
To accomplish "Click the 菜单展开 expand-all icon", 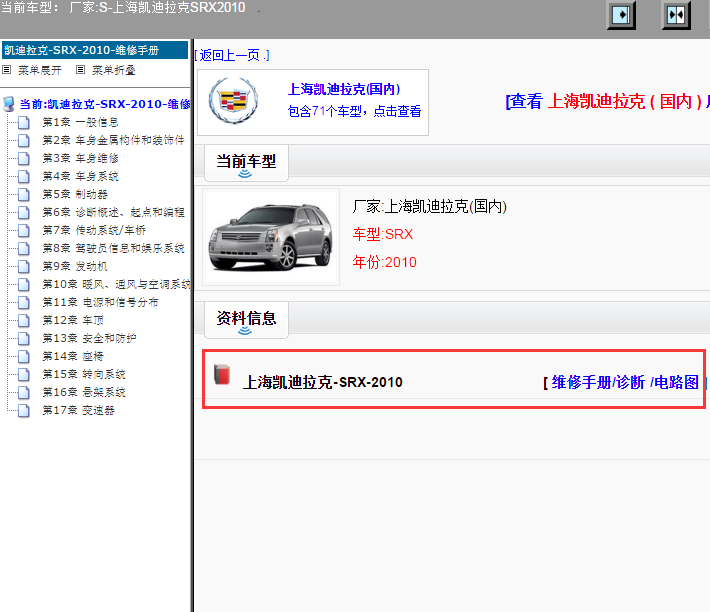I will click(6, 70).
